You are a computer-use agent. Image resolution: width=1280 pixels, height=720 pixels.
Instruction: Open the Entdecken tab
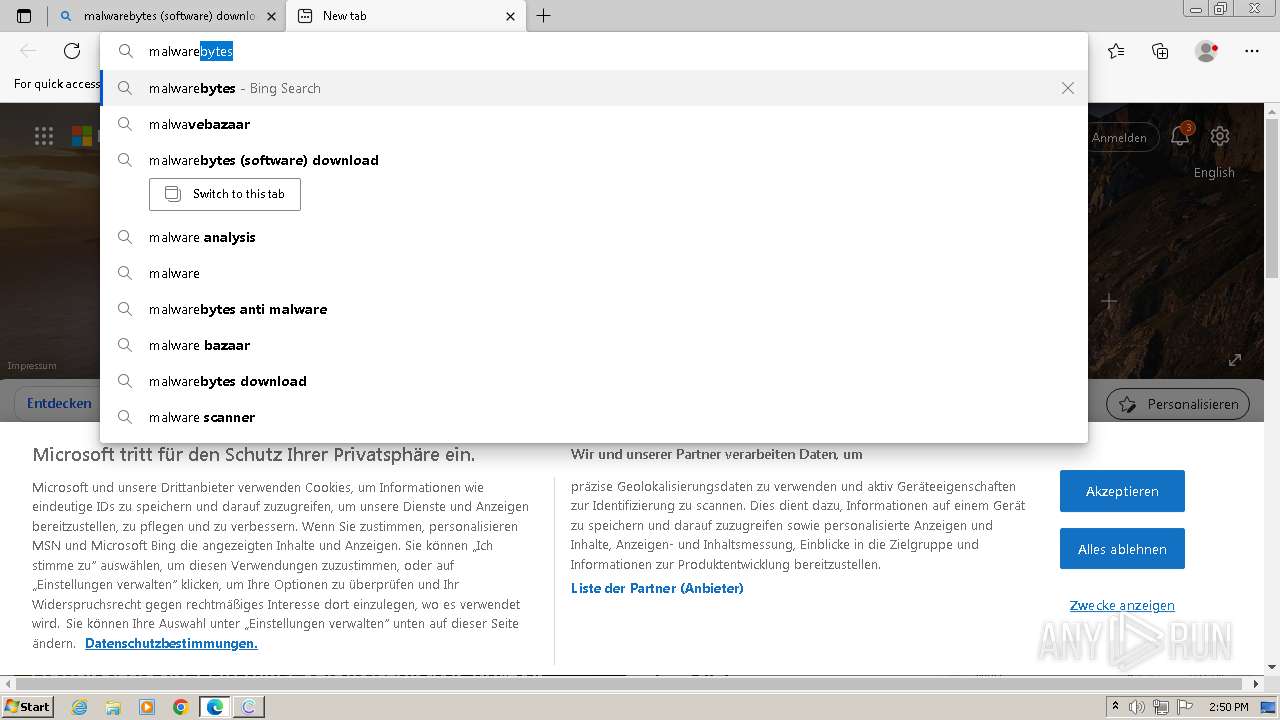pos(59,403)
